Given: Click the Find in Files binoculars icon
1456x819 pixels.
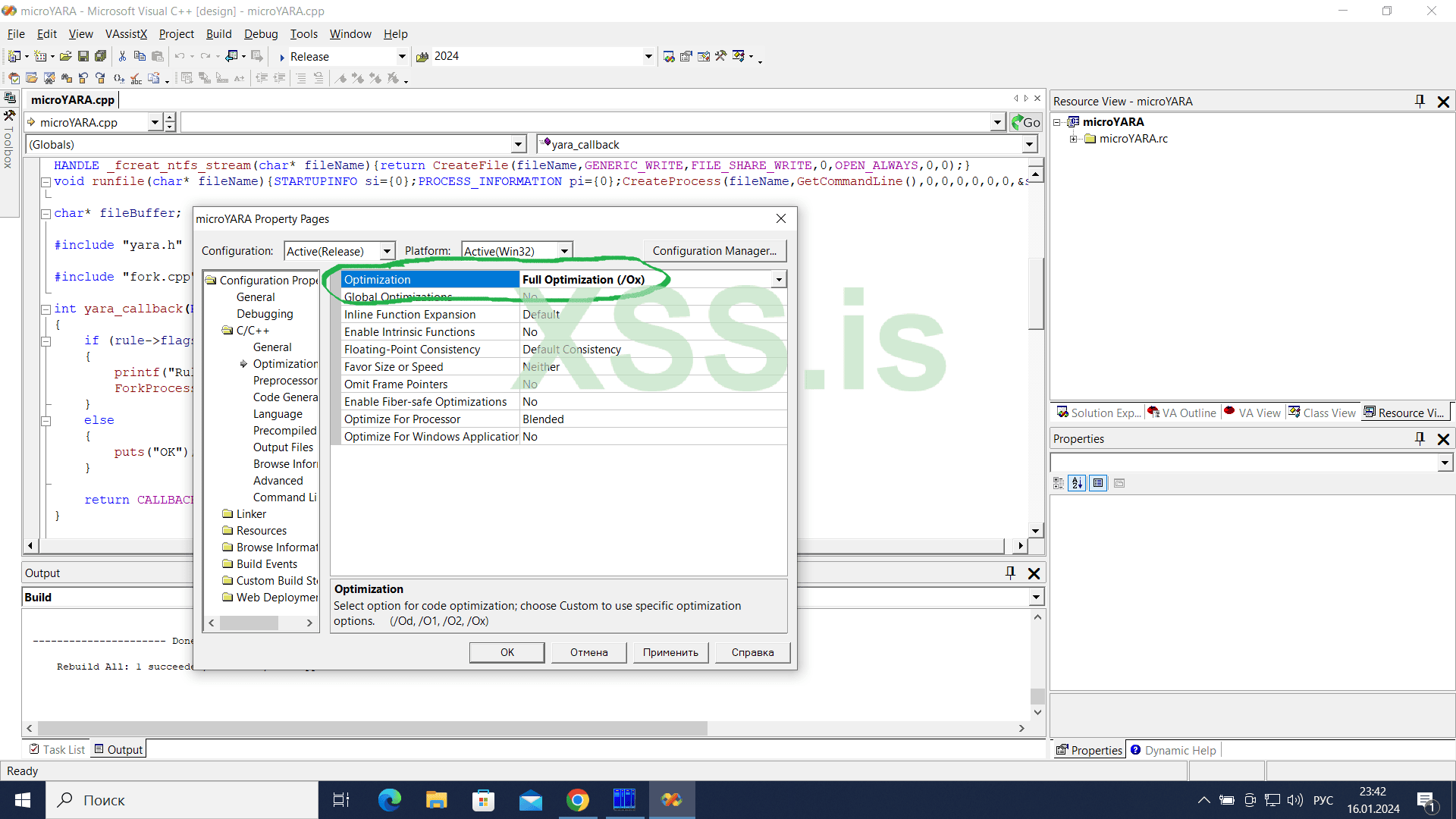Looking at the screenshot, I should 67,77.
